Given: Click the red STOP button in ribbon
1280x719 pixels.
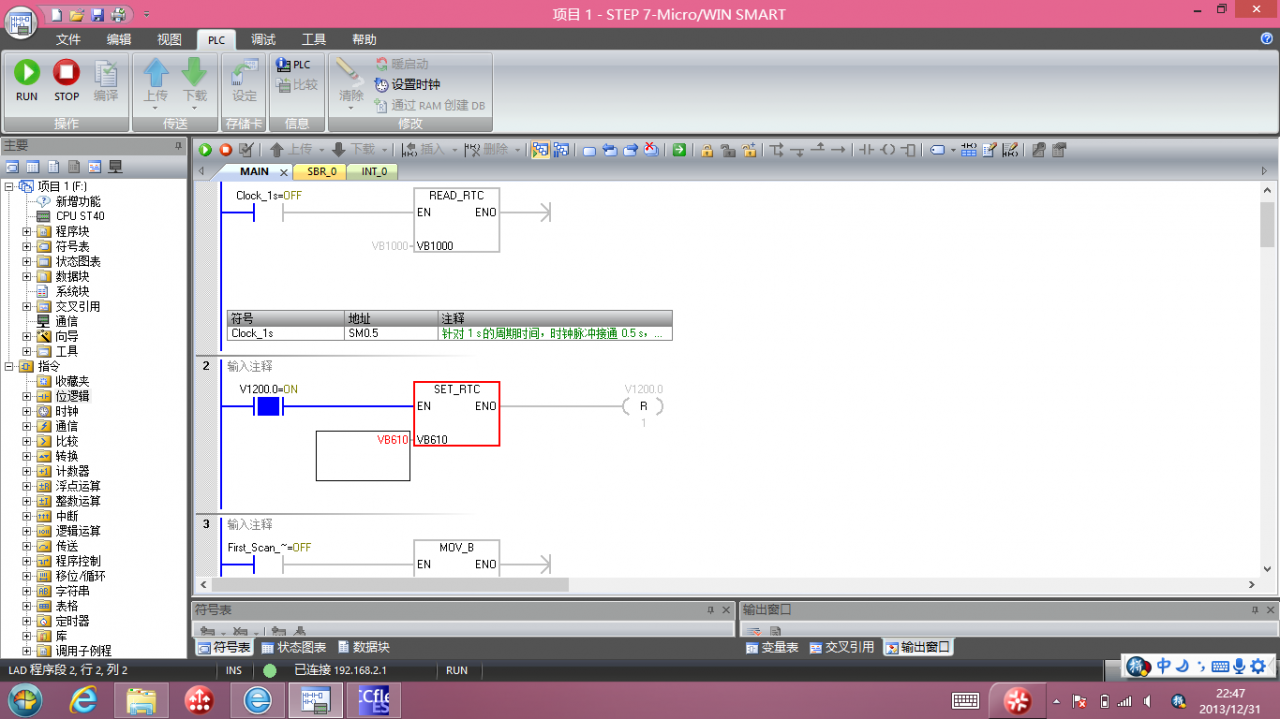Looking at the screenshot, I should (66, 81).
